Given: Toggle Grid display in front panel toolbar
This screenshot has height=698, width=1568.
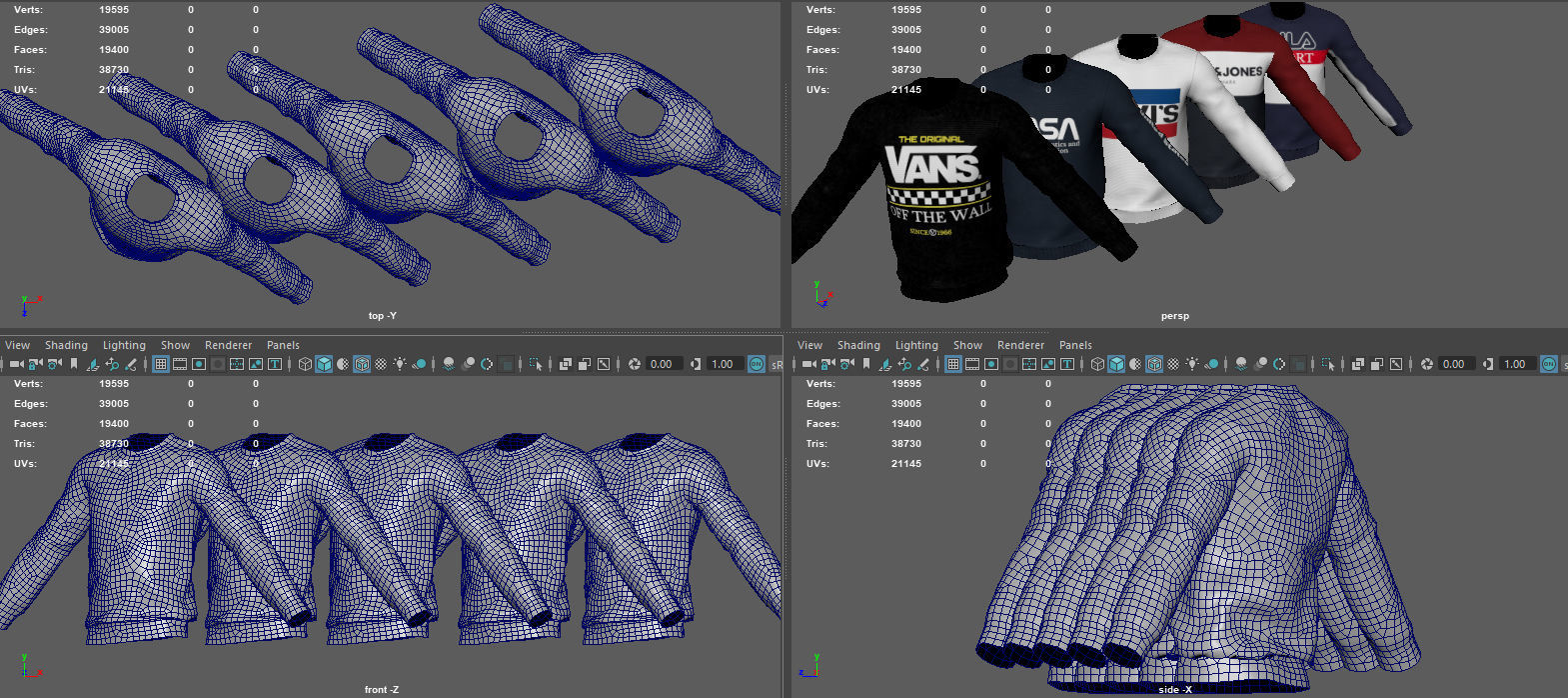Looking at the screenshot, I should [161, 364].
